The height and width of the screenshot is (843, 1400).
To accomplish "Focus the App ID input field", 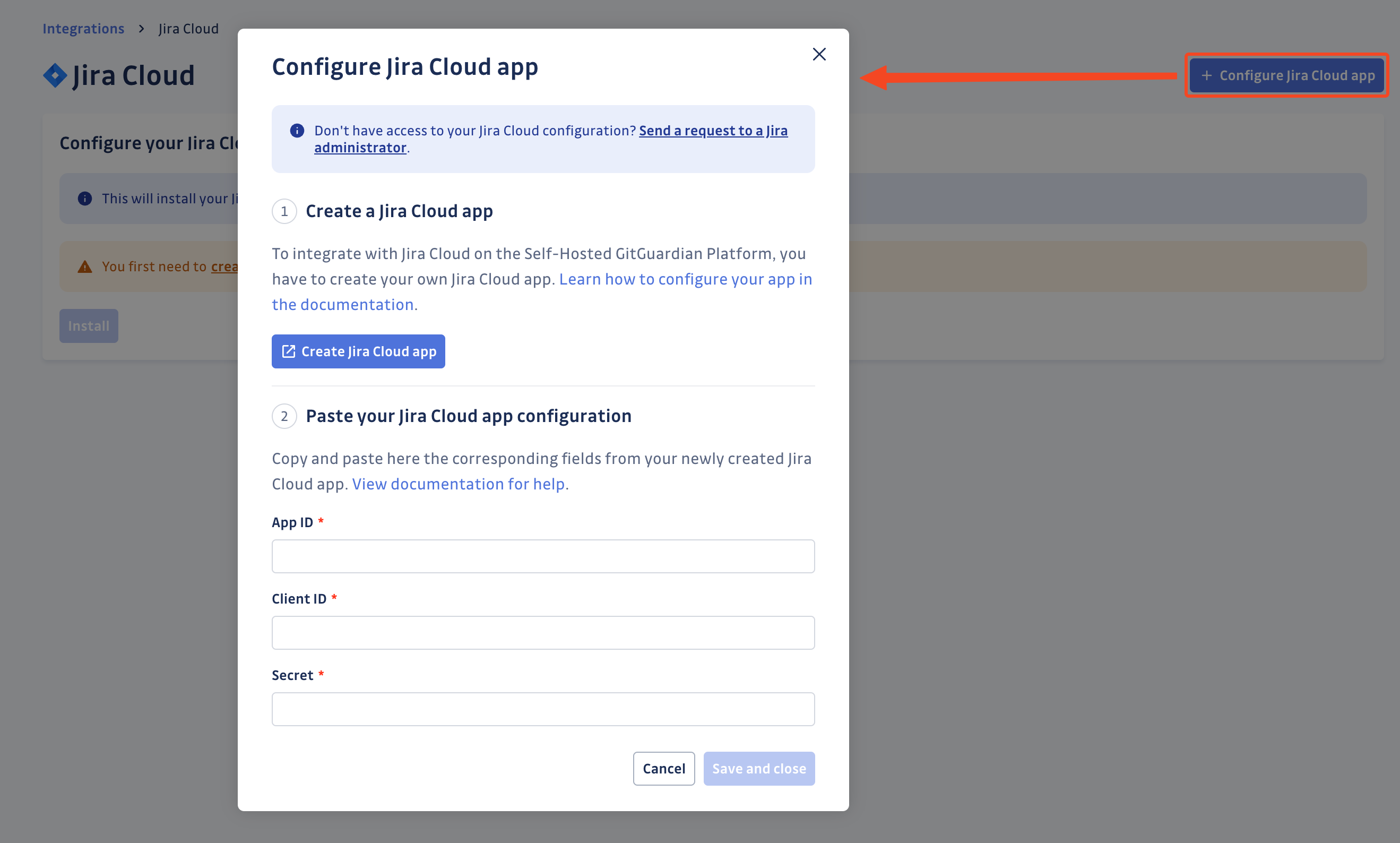I will 543,556.
